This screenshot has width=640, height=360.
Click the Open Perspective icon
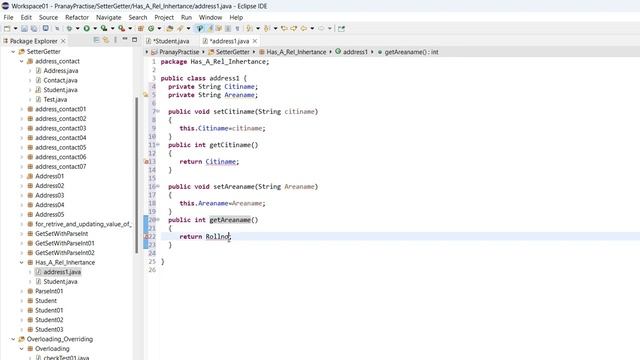341,29
